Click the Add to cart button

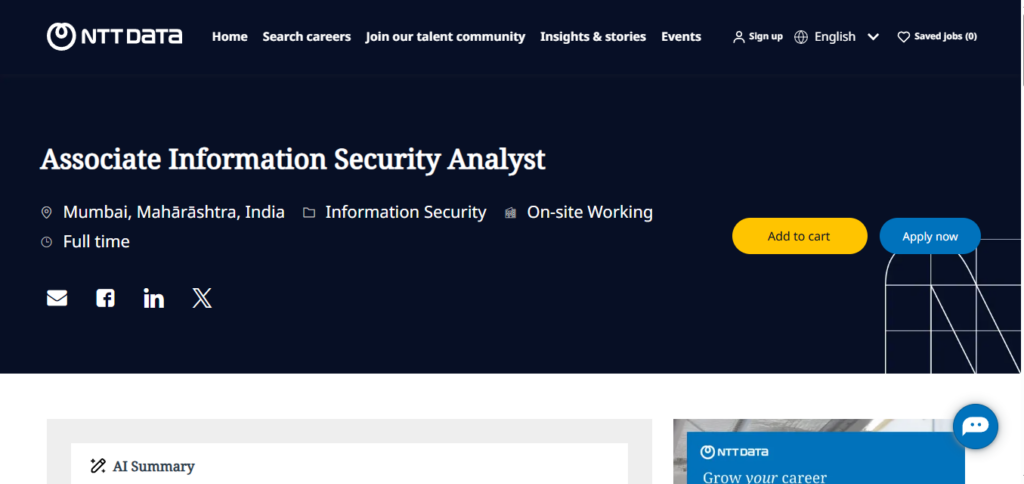(799, 236)
